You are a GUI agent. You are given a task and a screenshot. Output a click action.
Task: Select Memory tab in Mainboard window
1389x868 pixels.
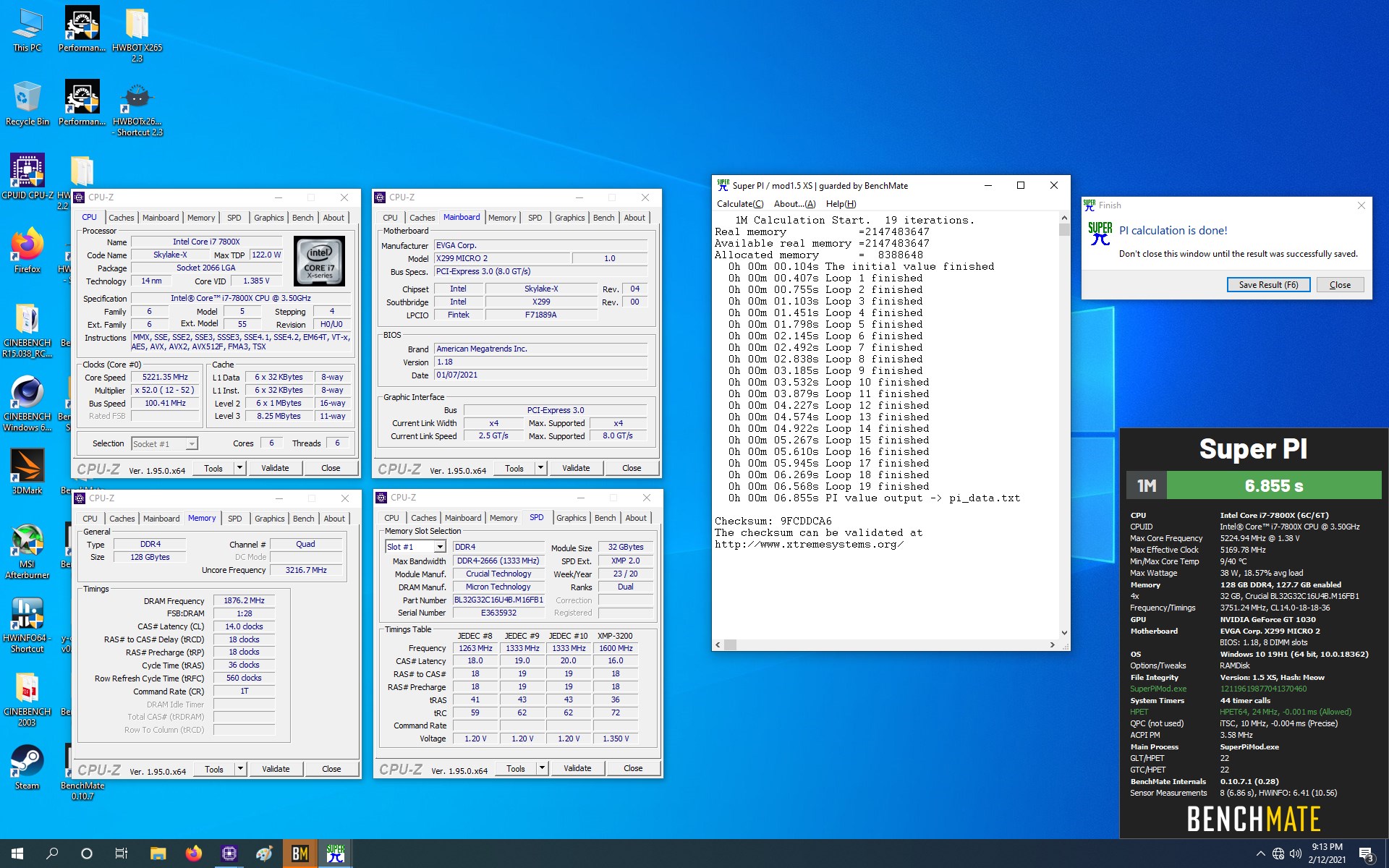(x=502, y=218)
